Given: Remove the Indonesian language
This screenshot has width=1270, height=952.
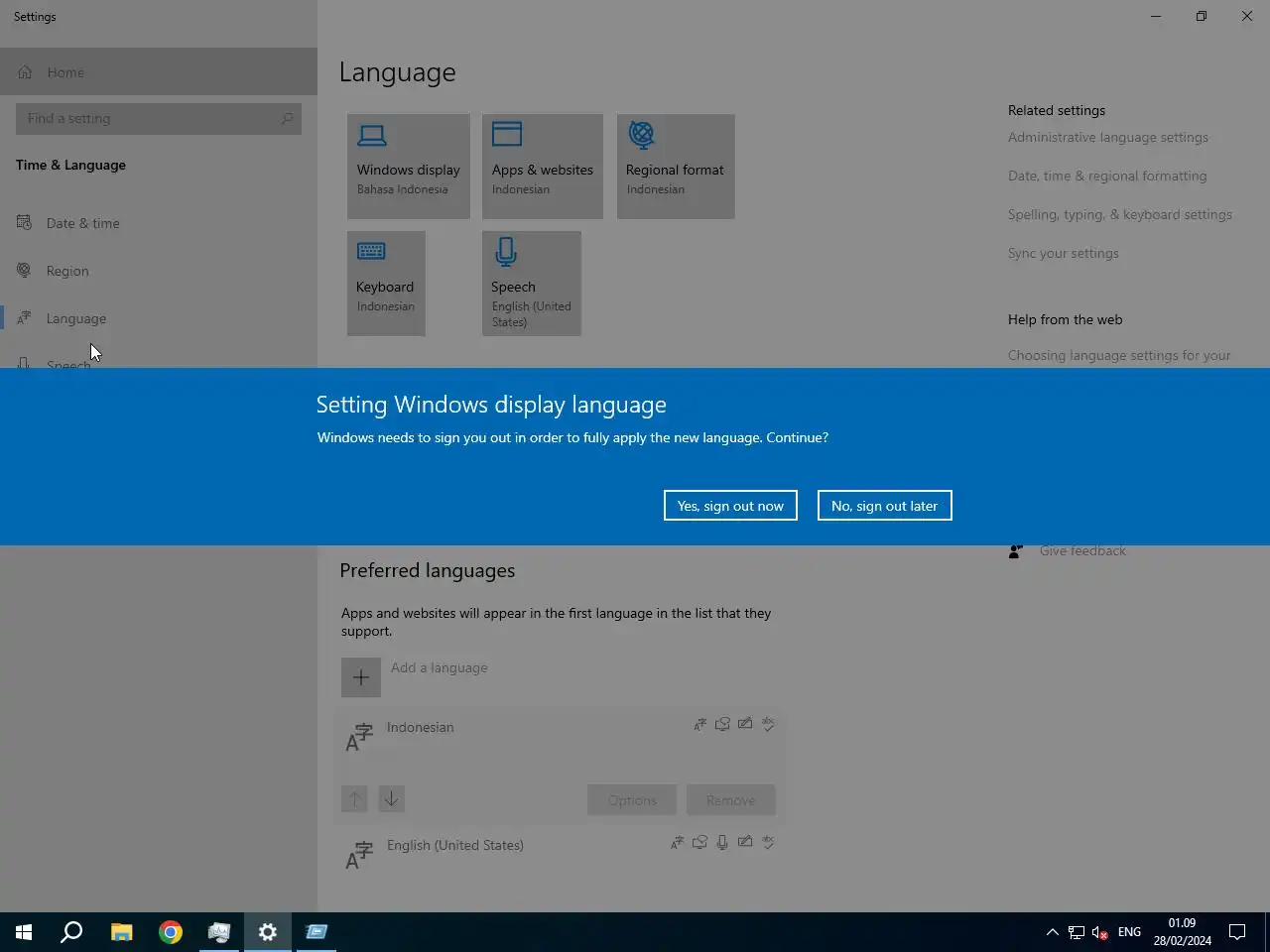Looking at the screenshot, I should click(731, 800).
